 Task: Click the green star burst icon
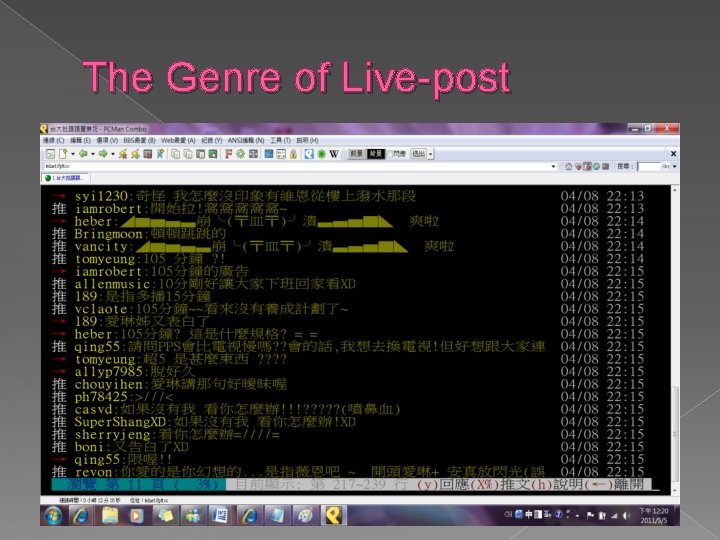click(x=321, y=154)
